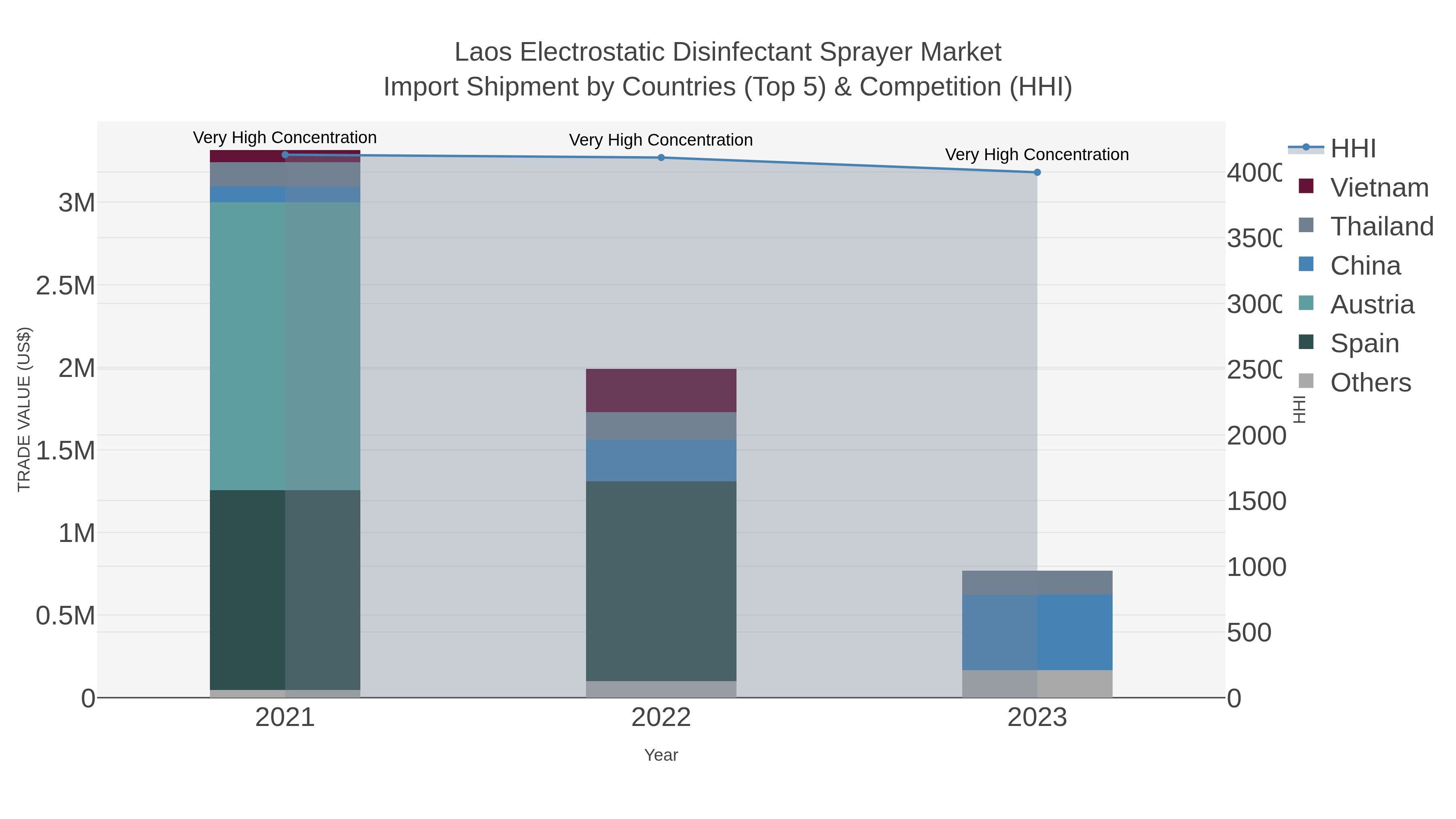Click the 0.5M y-axis tick label
This screenshot has height=819, width=1456.
[66, 616]
